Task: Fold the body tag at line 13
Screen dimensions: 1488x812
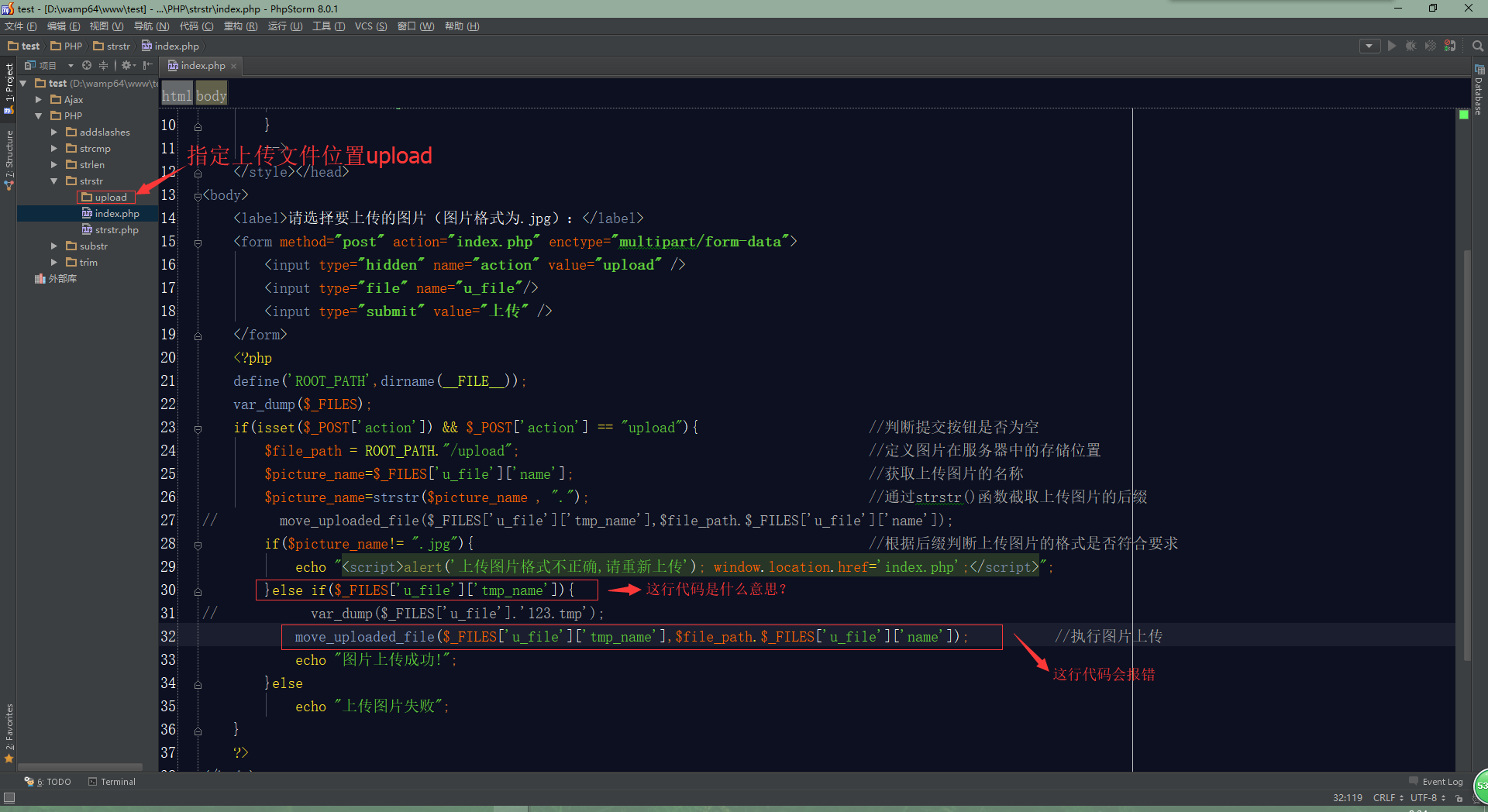Action: [198, 197]
